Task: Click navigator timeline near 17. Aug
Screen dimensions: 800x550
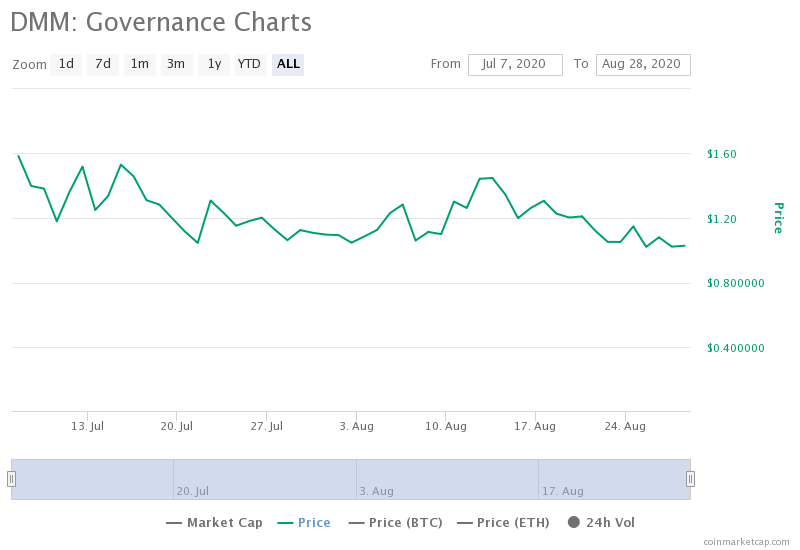Action: coord(562,491)
